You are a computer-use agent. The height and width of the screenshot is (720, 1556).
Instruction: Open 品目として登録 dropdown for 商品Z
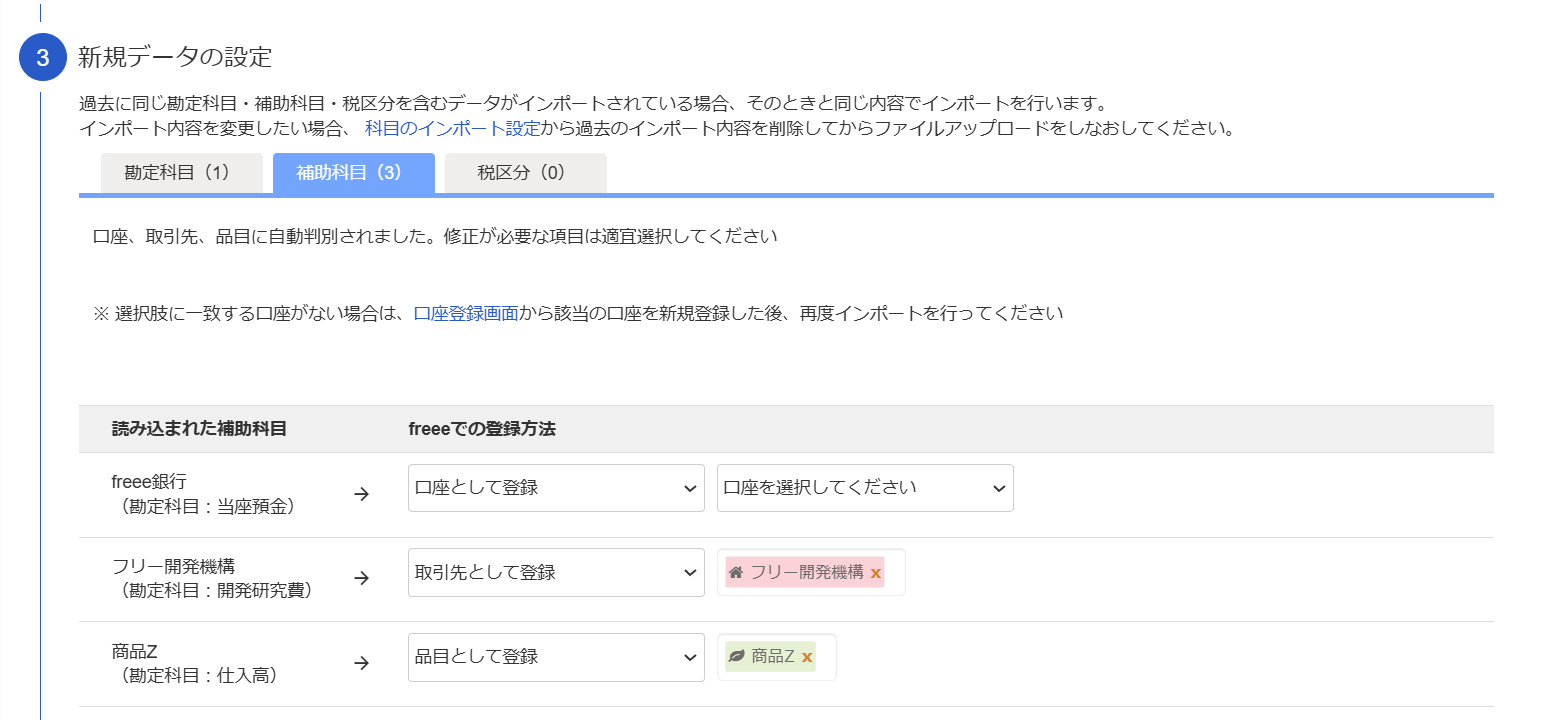click(x=556, y=657)
